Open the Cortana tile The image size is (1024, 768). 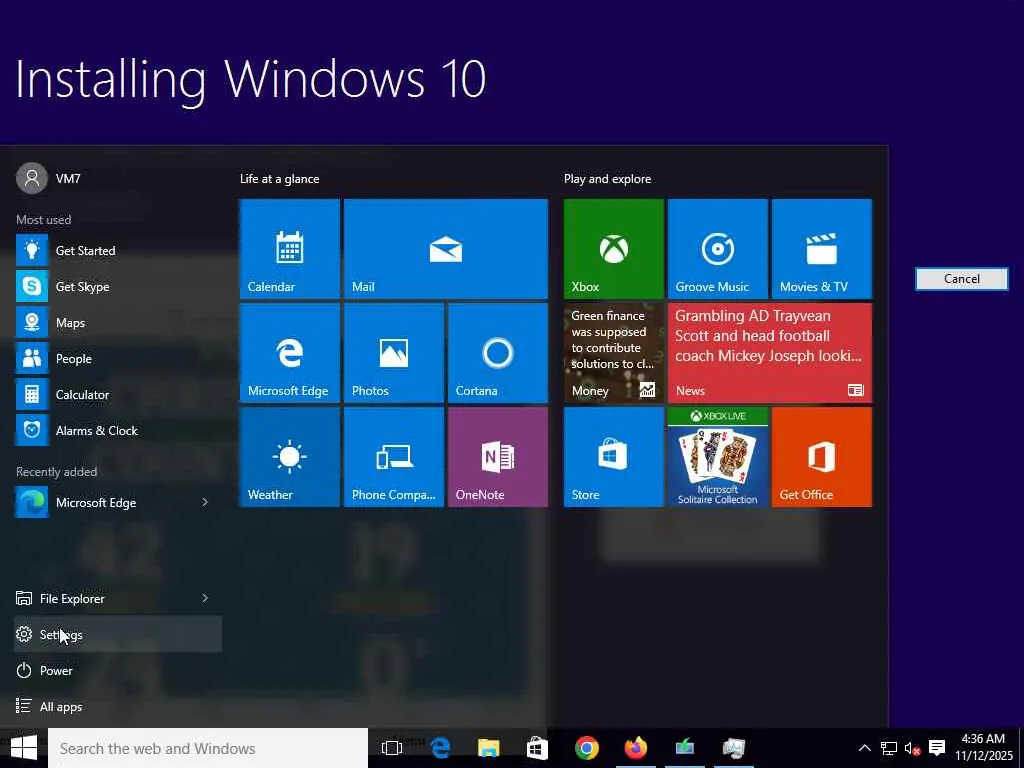coord(498,353)
